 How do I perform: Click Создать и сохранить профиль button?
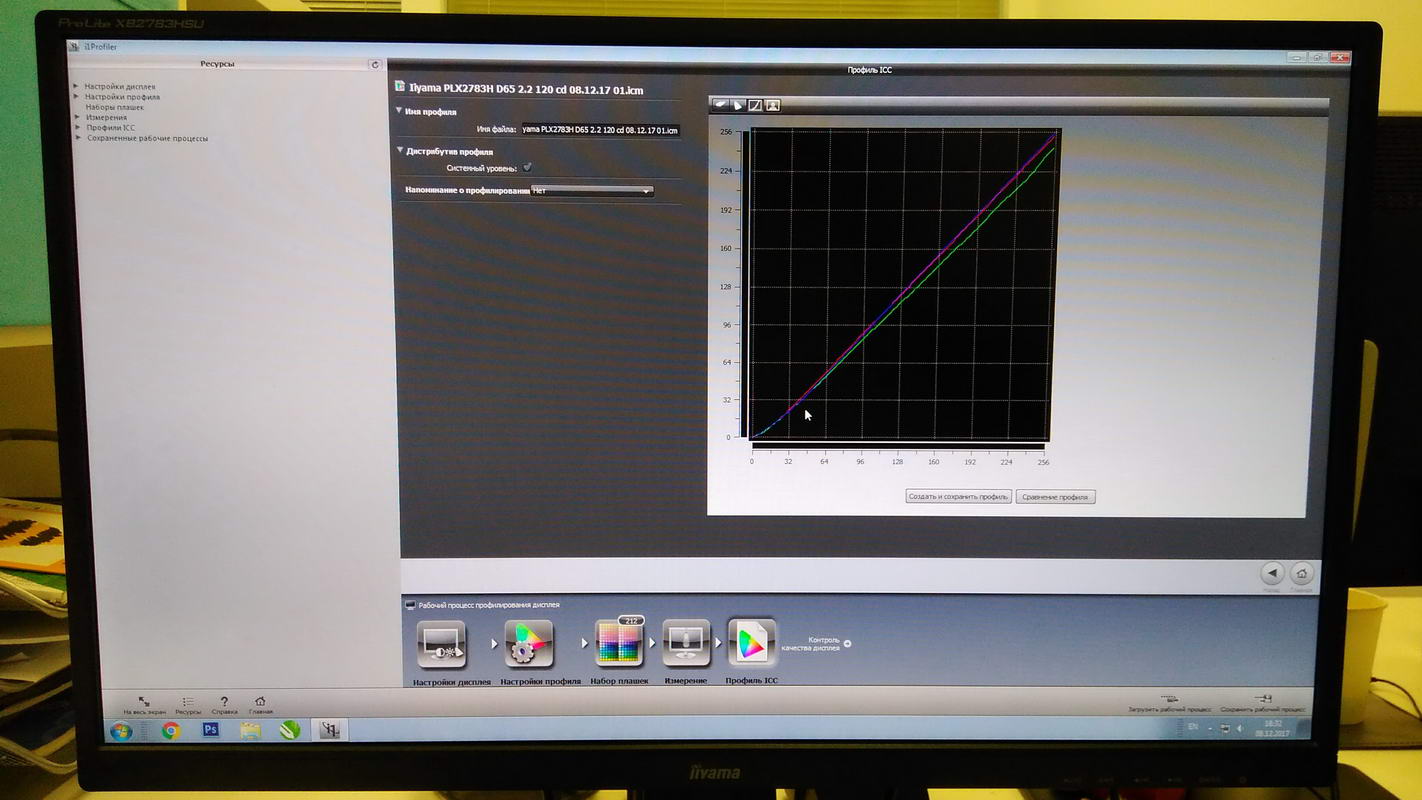tap(959, 496)
